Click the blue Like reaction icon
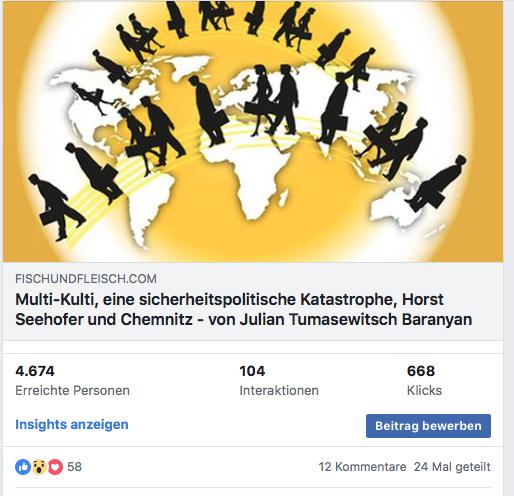 (23, 467)
